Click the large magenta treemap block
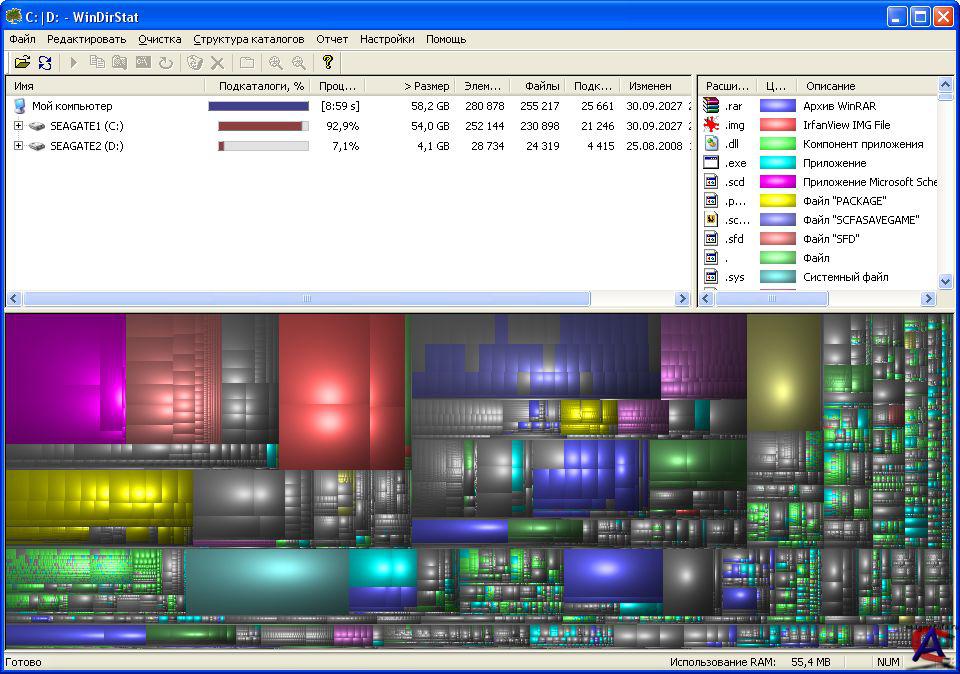960x674 pixels. (x=64, y=378)
